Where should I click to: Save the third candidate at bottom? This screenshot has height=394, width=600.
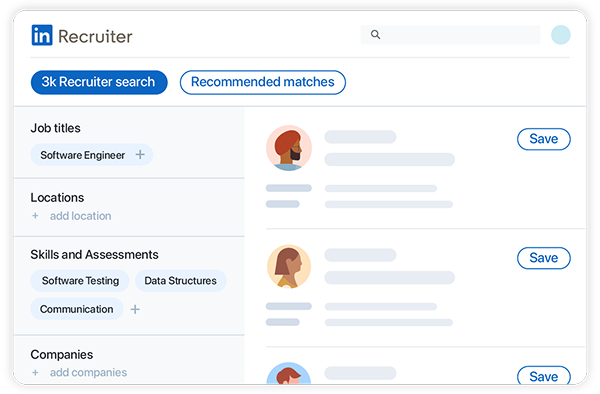tap(544, 376)
